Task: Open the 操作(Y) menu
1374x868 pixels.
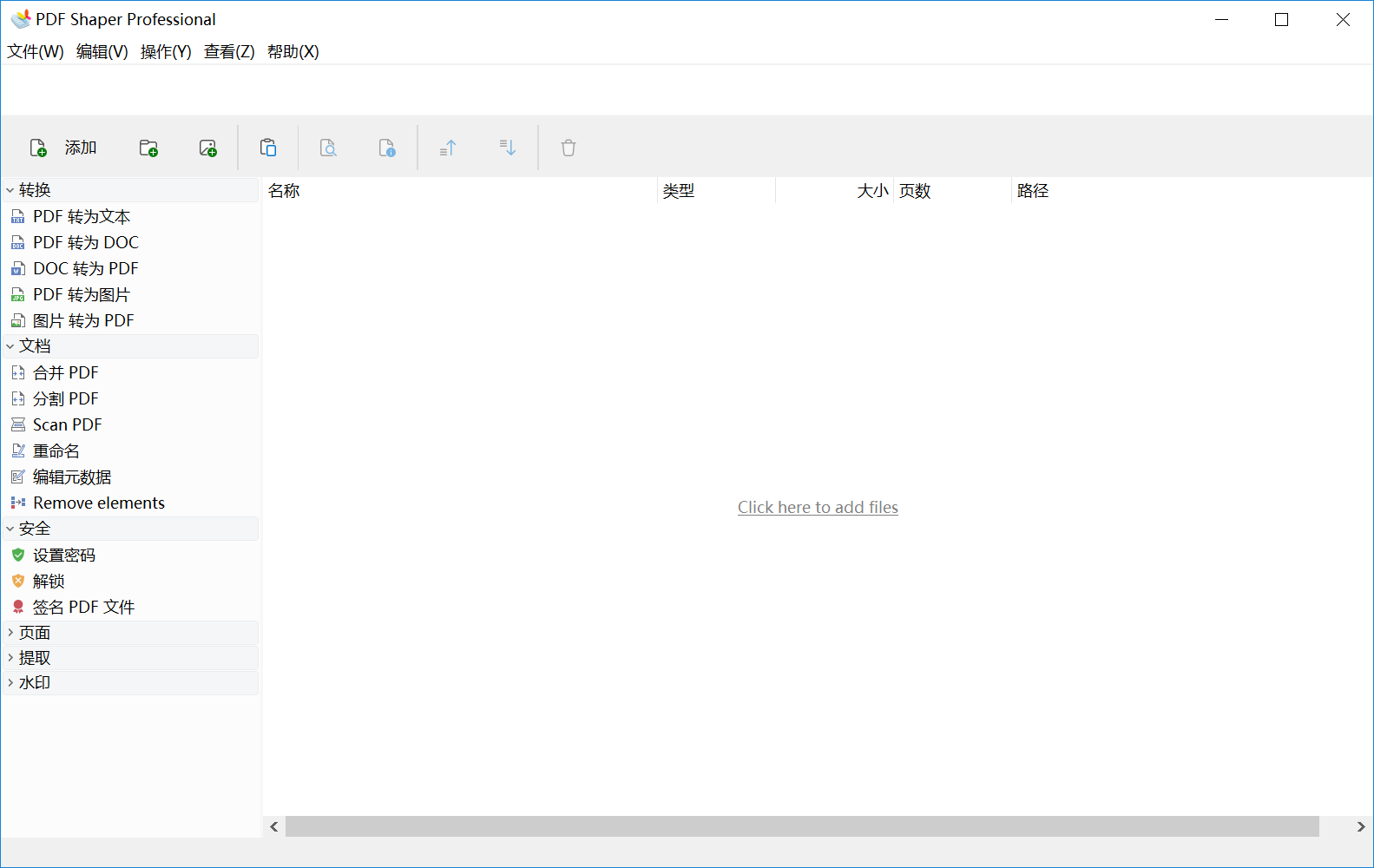Action: coord(166,52)
